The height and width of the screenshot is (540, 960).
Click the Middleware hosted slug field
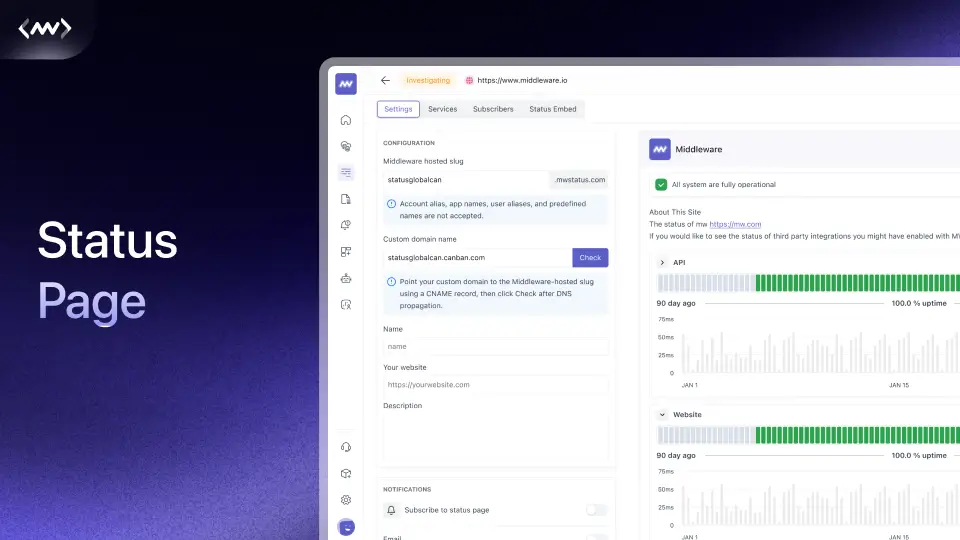(467, 180)
